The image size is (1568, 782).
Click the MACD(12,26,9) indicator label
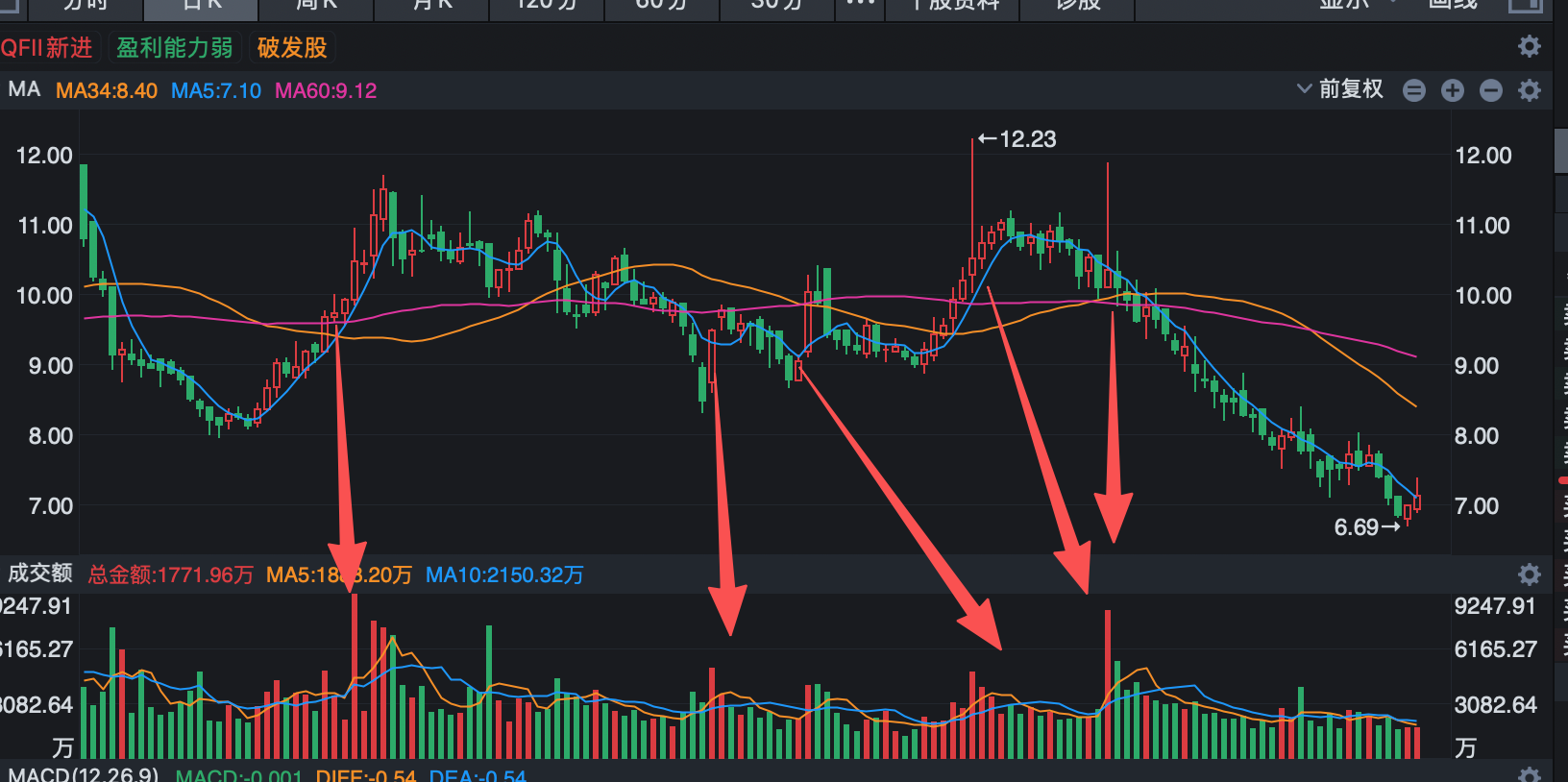84,774
